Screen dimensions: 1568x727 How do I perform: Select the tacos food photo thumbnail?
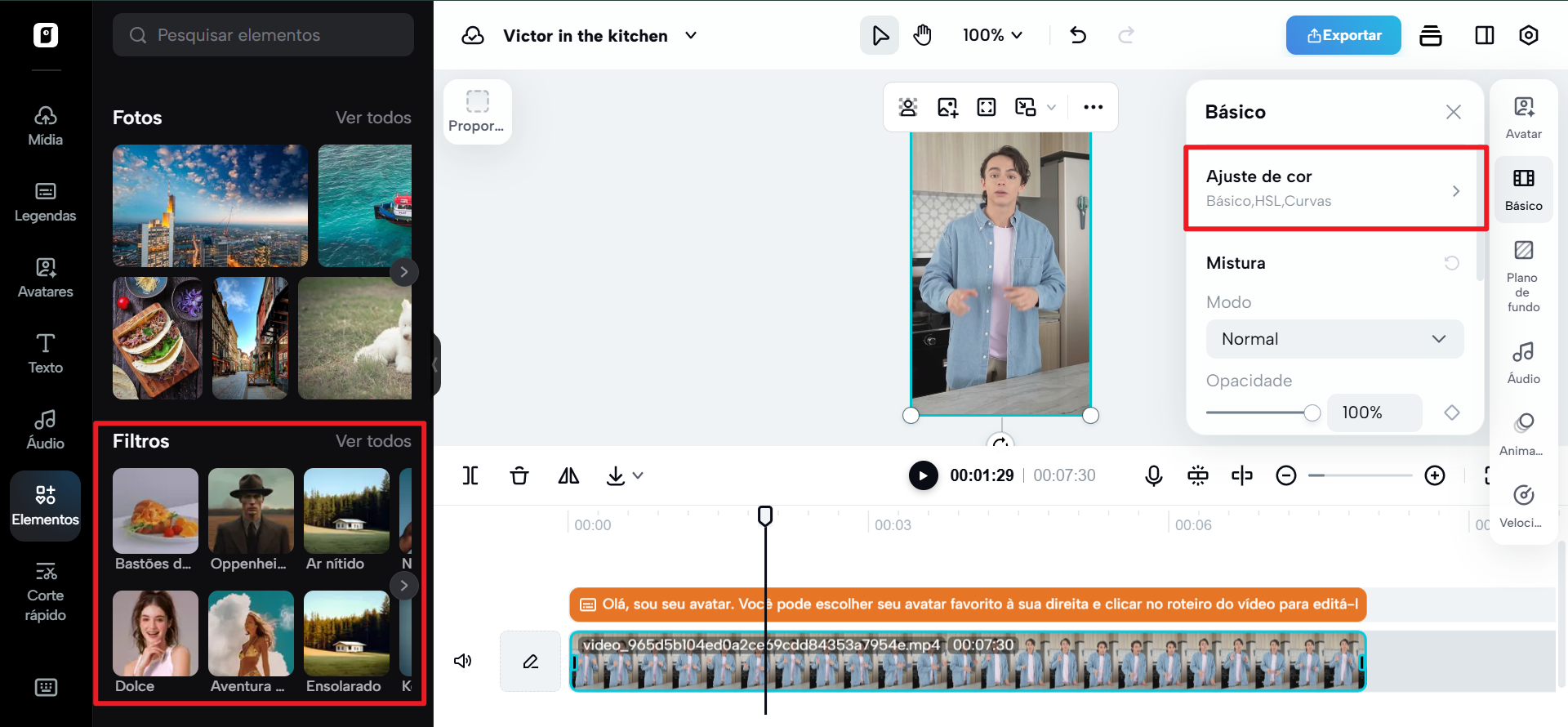coord(158,338)
